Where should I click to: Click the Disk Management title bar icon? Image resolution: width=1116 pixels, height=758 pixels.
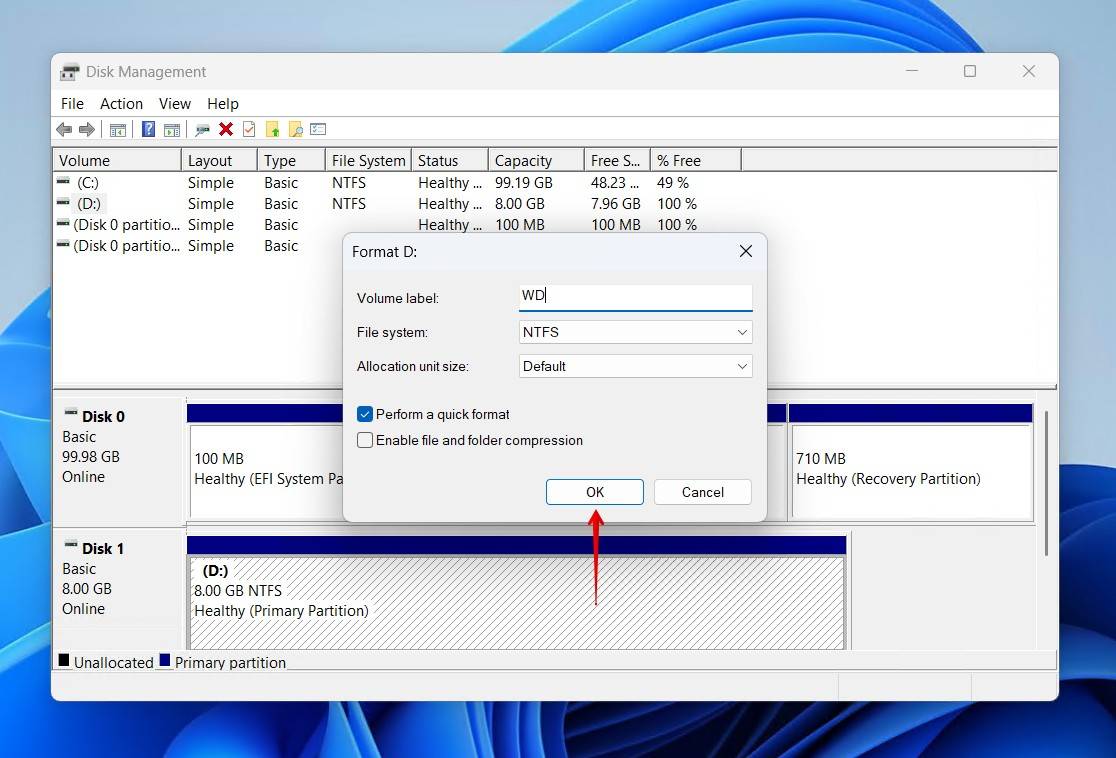click(69, 71)
